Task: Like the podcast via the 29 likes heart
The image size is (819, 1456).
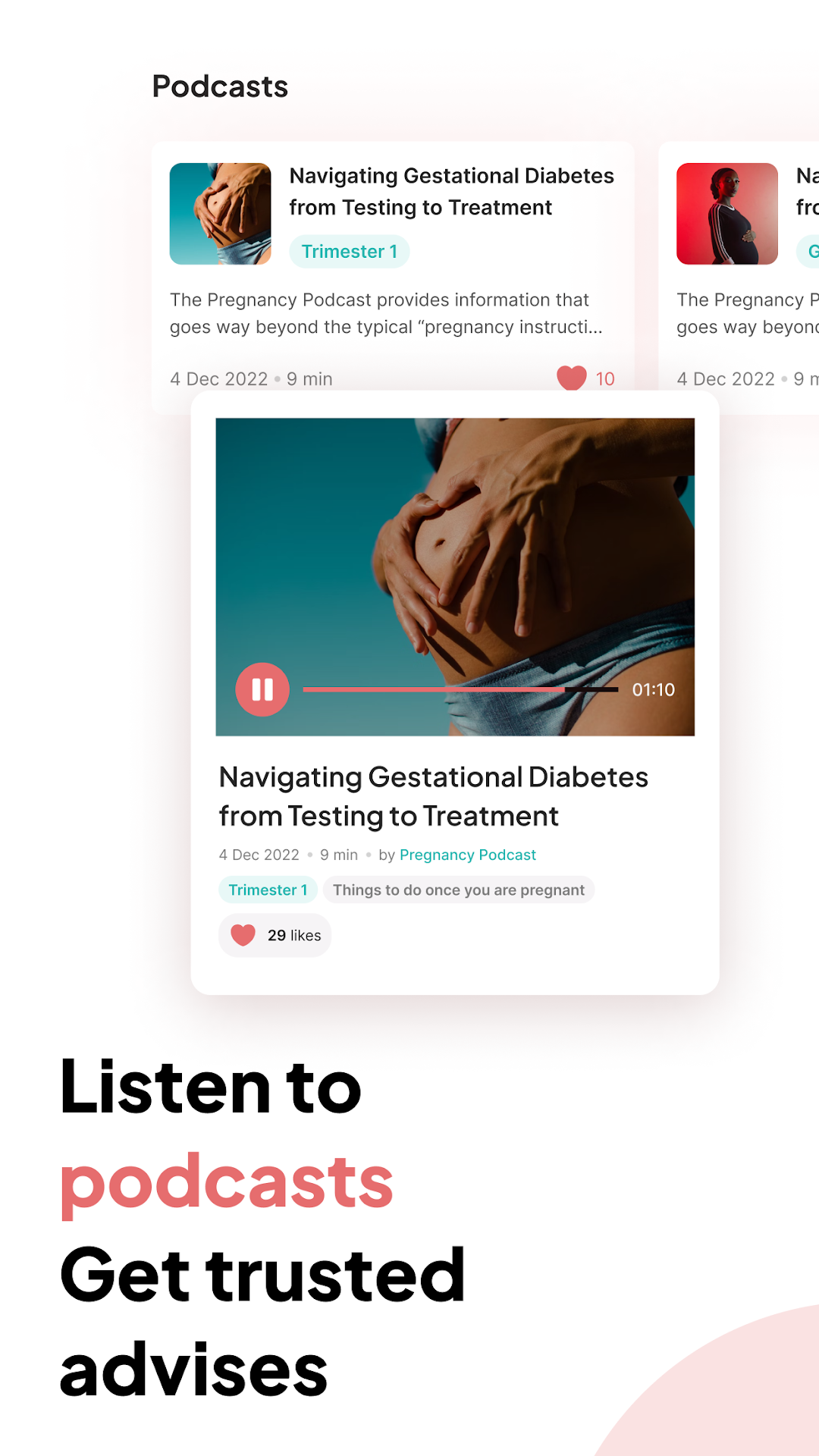Action: [x=243, y=935]
